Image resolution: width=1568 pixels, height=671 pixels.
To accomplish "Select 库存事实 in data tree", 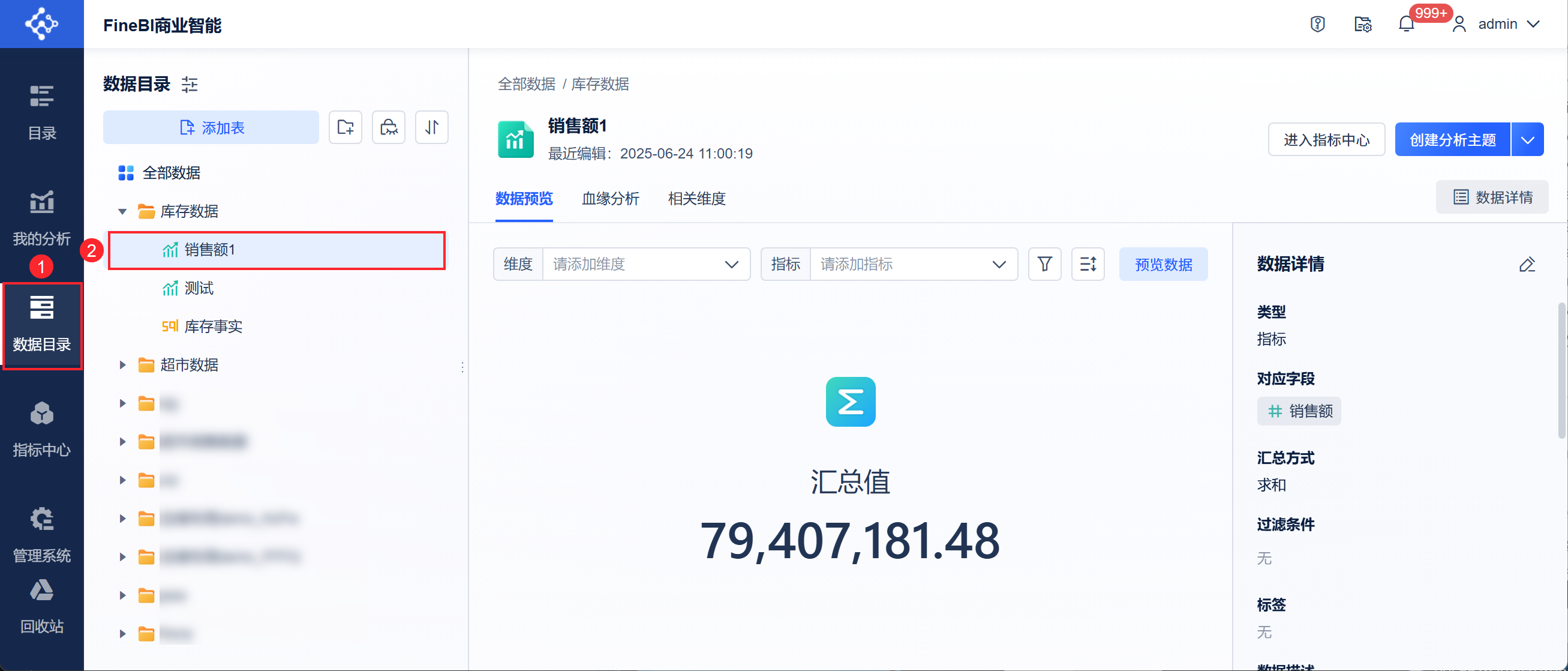I will [212, 326].
